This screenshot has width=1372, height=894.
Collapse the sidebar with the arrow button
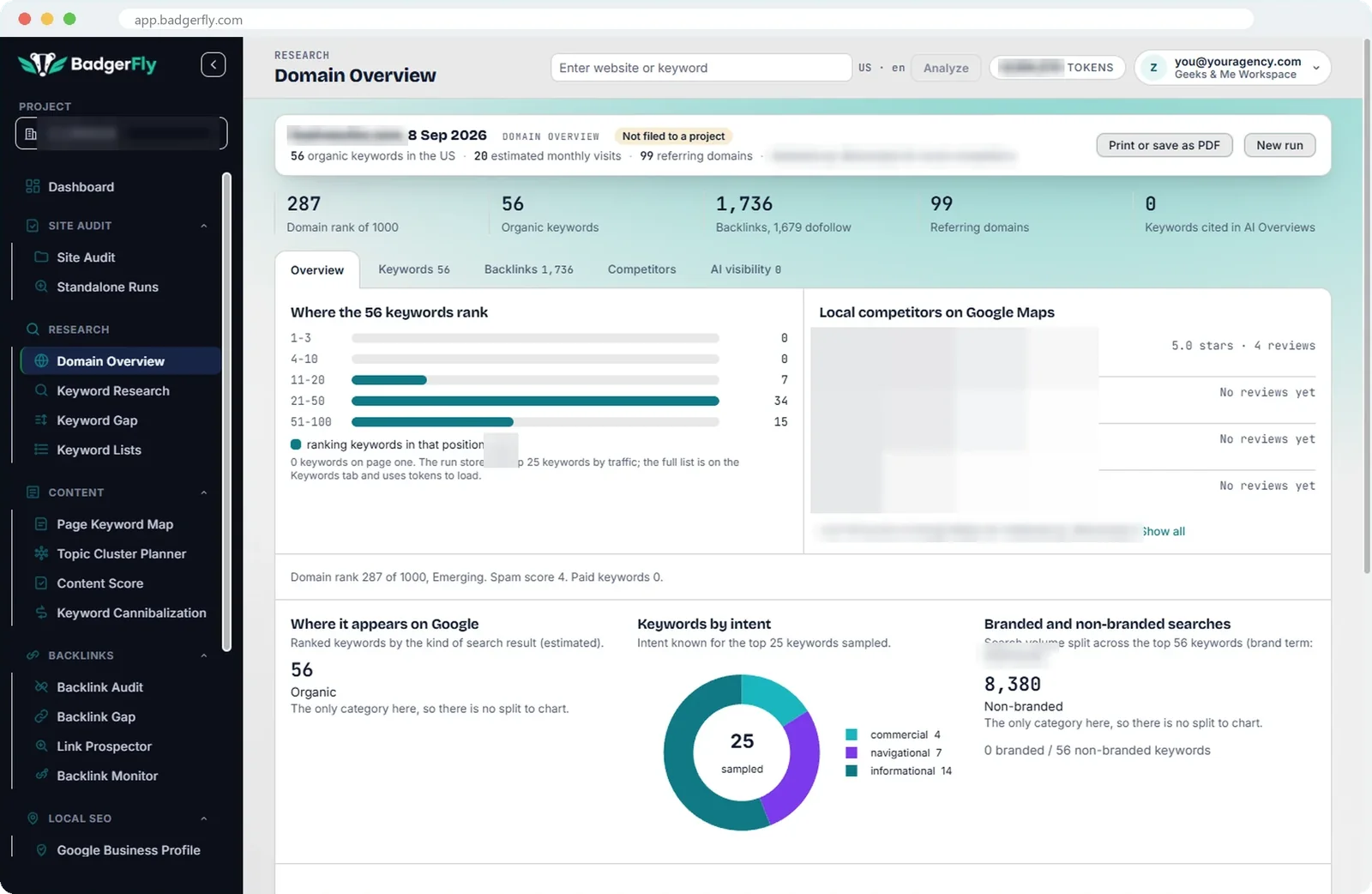point(214,64)
